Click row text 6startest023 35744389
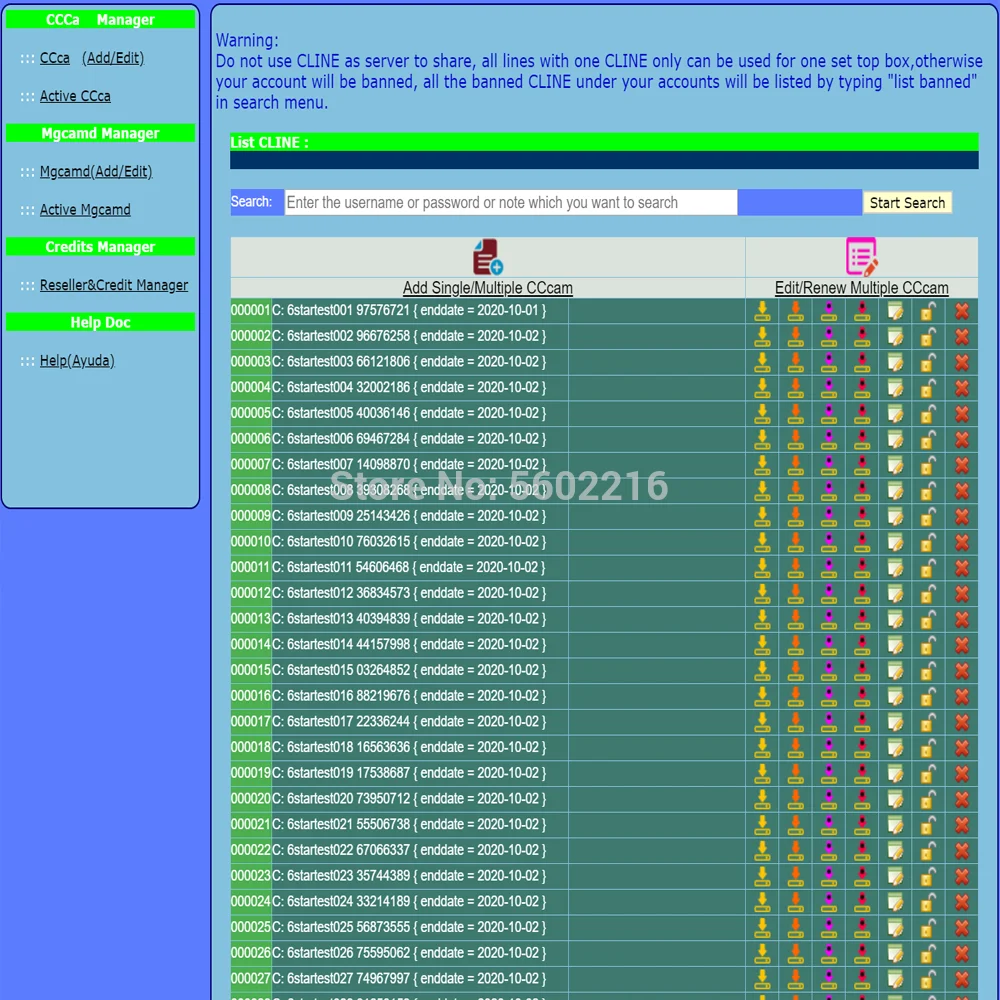 (348, 876)
